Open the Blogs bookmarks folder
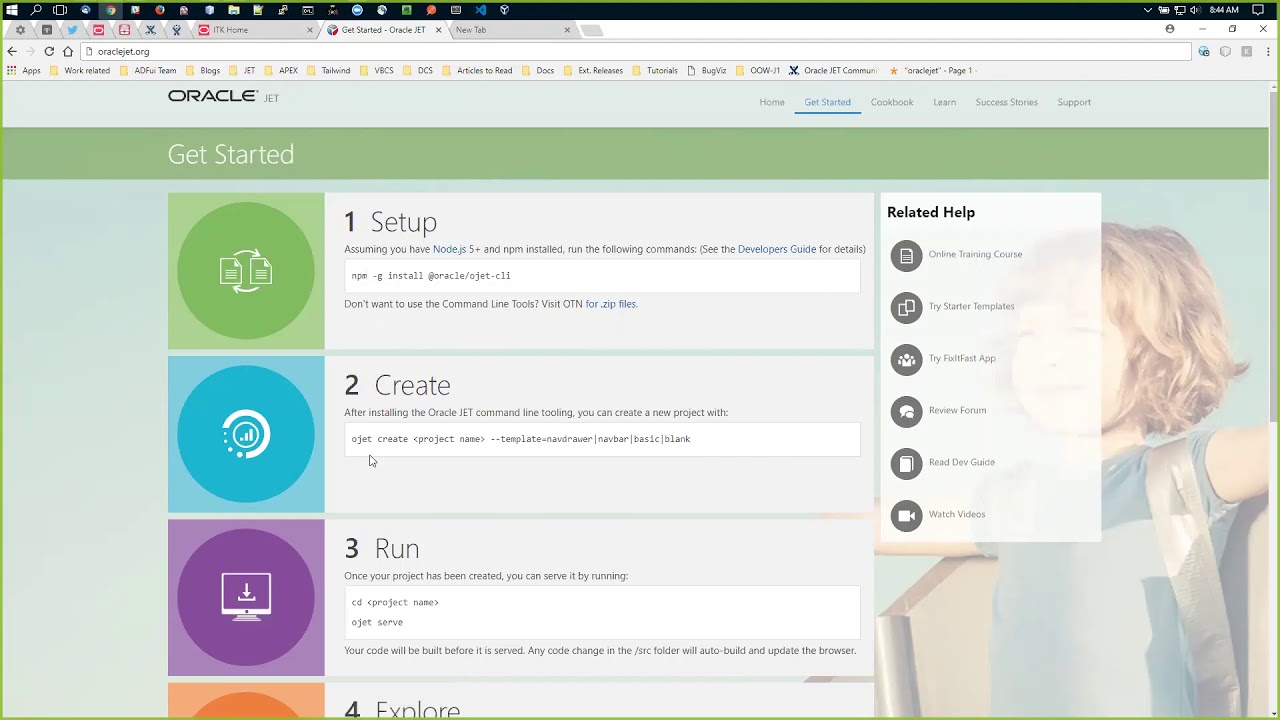The width and height of the screenshot is (1280, 720). [202, 71]
